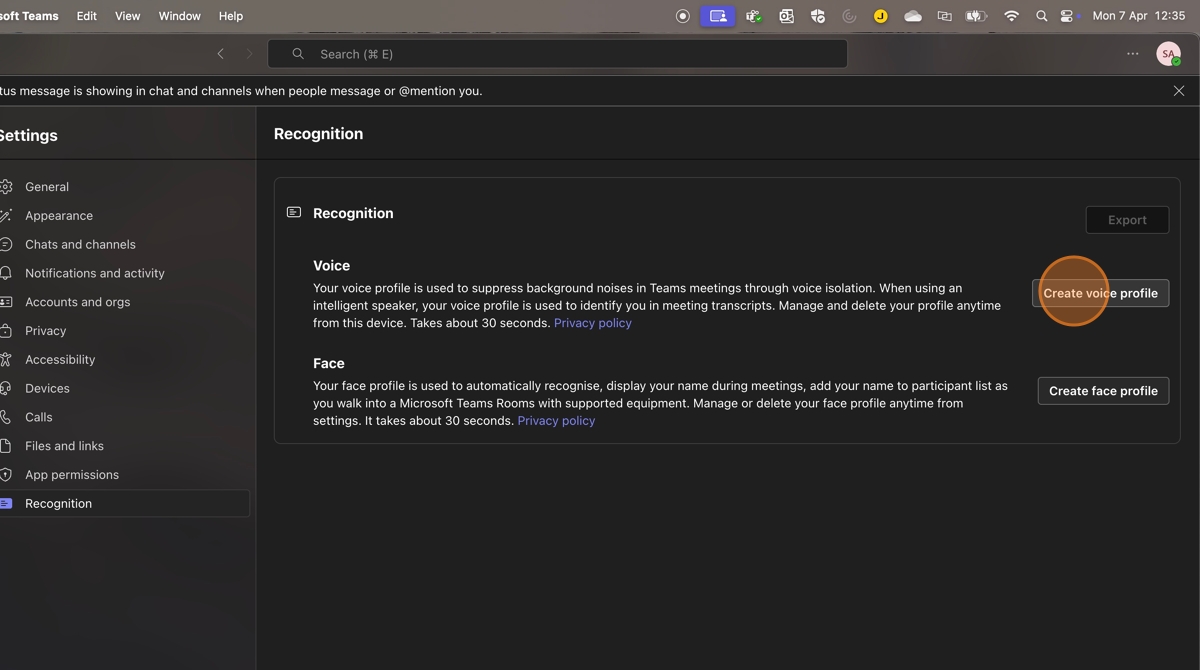Open the Edit menu

(87, 16)
